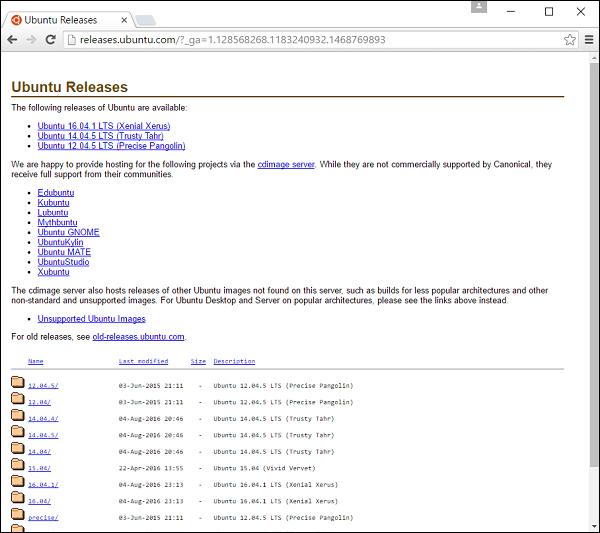The height and width of the screenshot is (533, 600).
Task: Open Ubuntu 16.04.1 LTS (Xenial Xerus) link
Action: pyautogui.click(x=104, y=126)
